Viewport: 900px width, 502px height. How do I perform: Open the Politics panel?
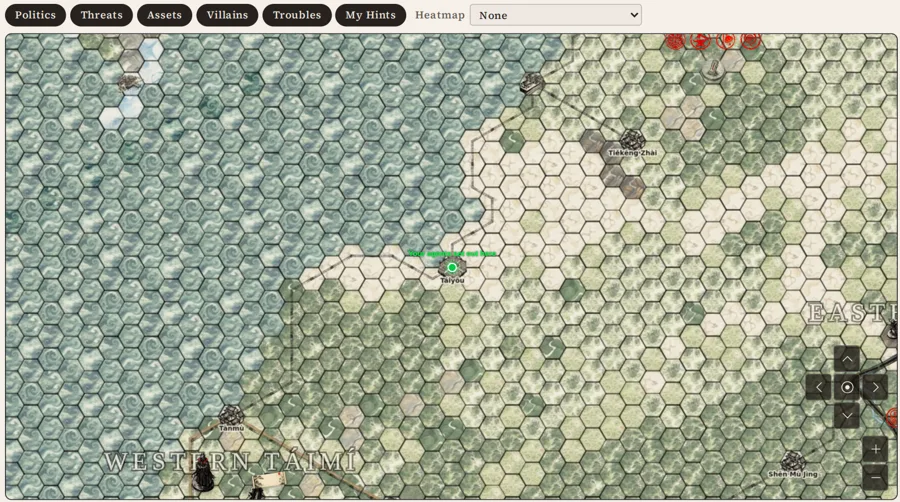(35, 15)
